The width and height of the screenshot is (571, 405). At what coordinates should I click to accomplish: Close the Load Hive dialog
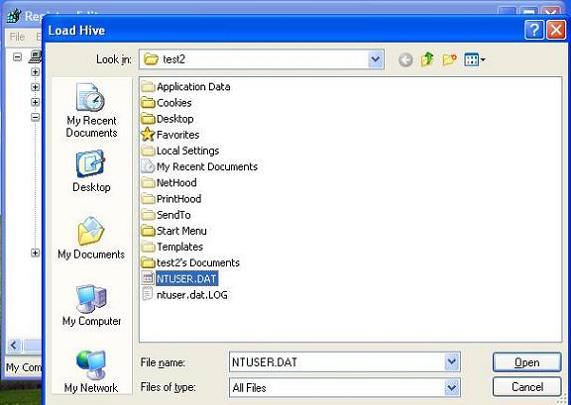[556, 30]
